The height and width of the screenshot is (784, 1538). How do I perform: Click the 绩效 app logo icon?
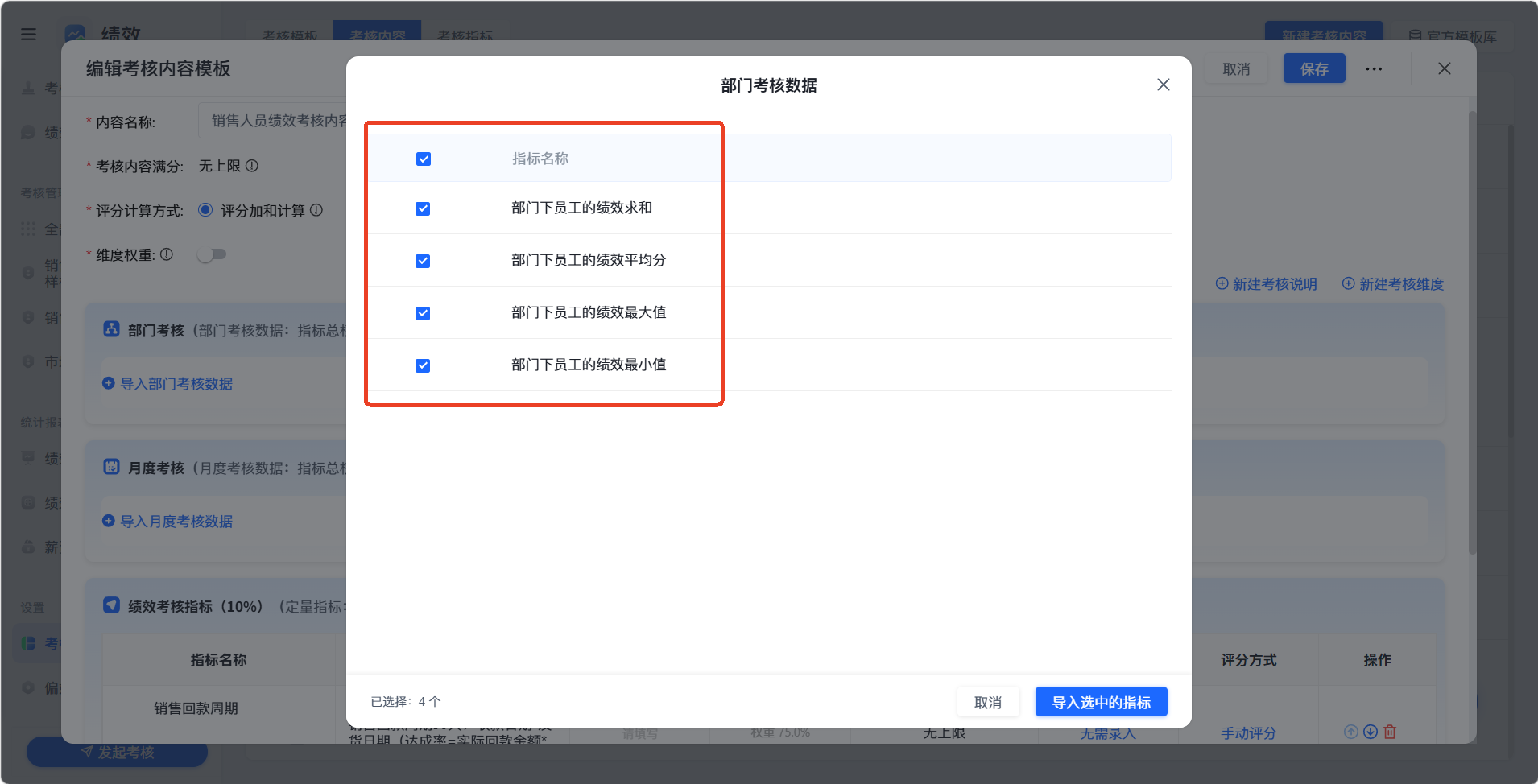[75, 35]
